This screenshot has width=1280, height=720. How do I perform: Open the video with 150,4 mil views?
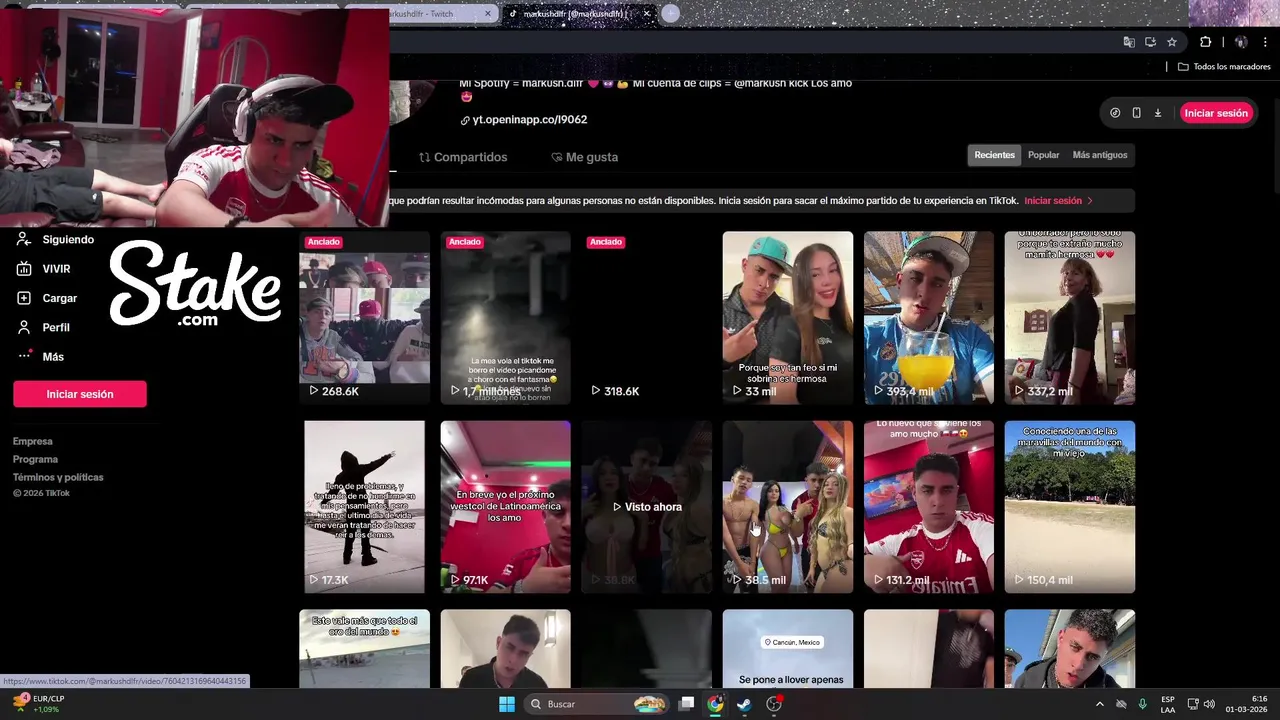tap(1070, 507)
